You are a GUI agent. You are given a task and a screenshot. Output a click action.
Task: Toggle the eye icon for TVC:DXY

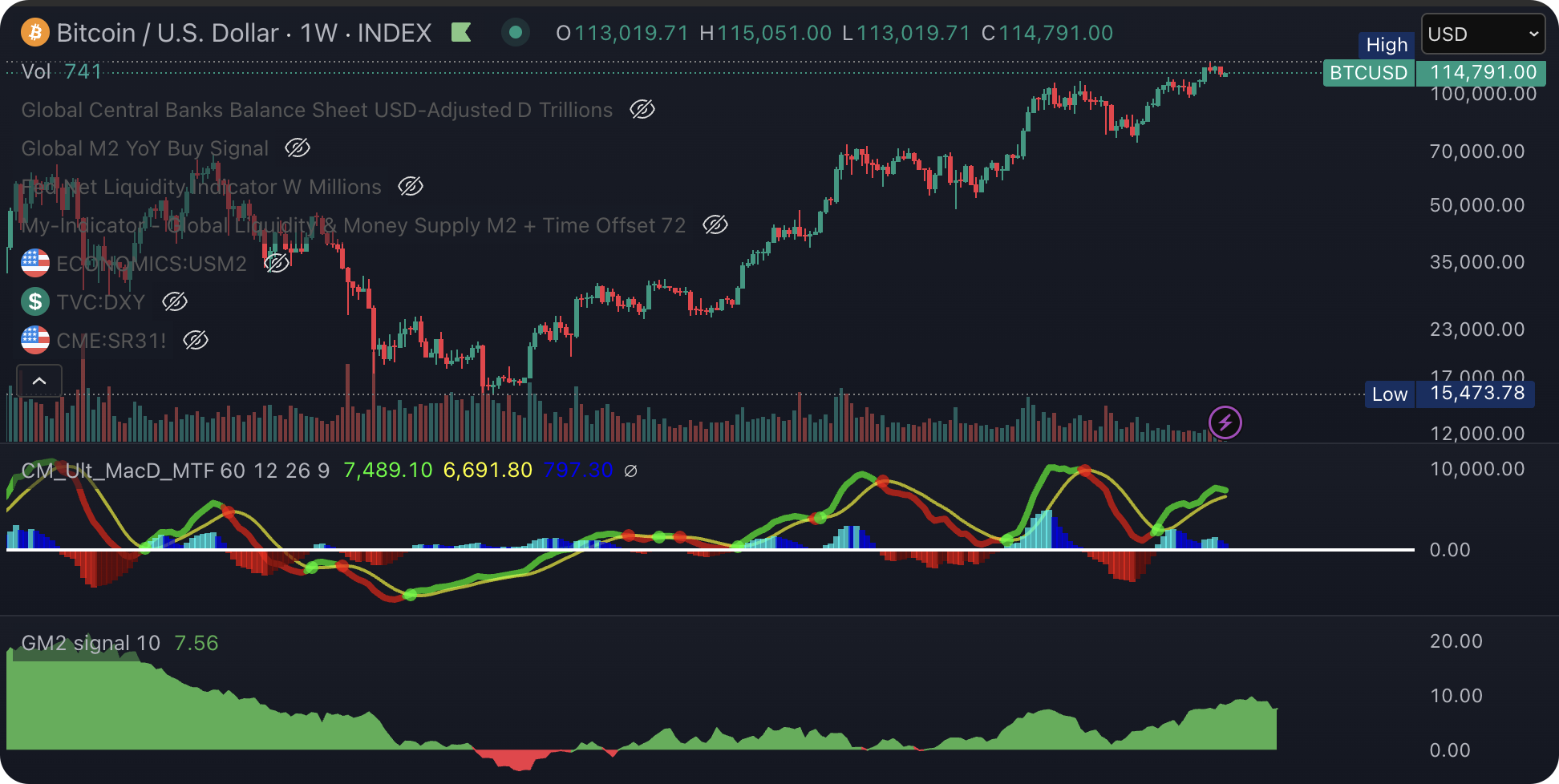[174, 301]
